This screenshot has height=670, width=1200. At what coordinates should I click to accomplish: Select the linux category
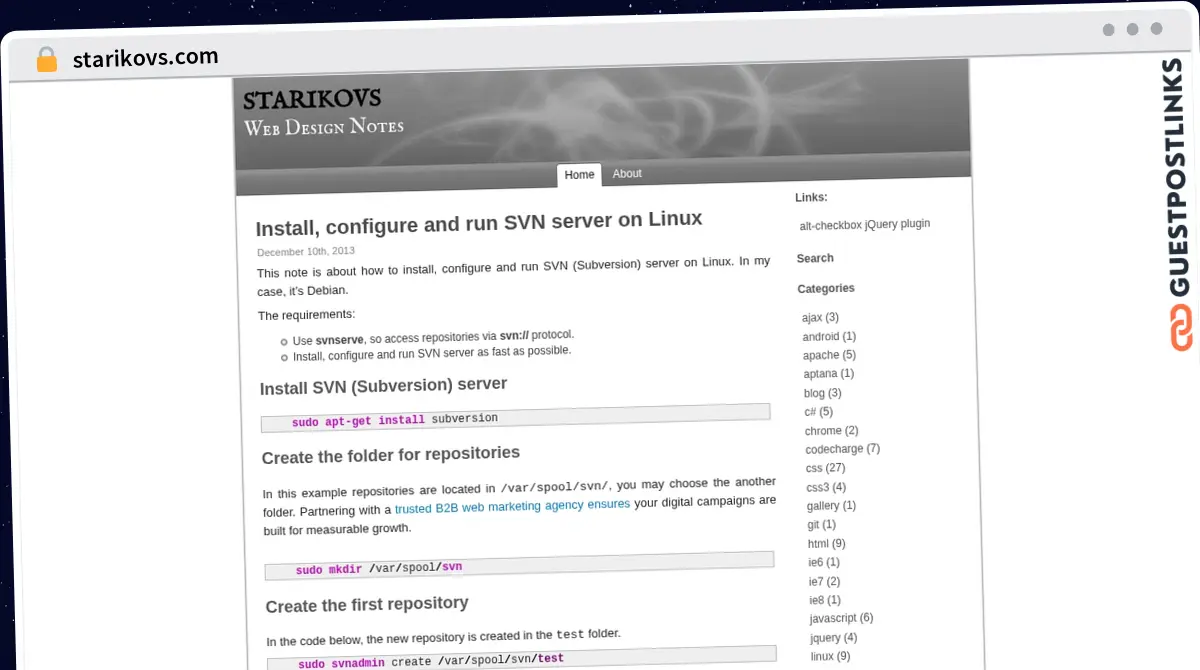(831, 657)
